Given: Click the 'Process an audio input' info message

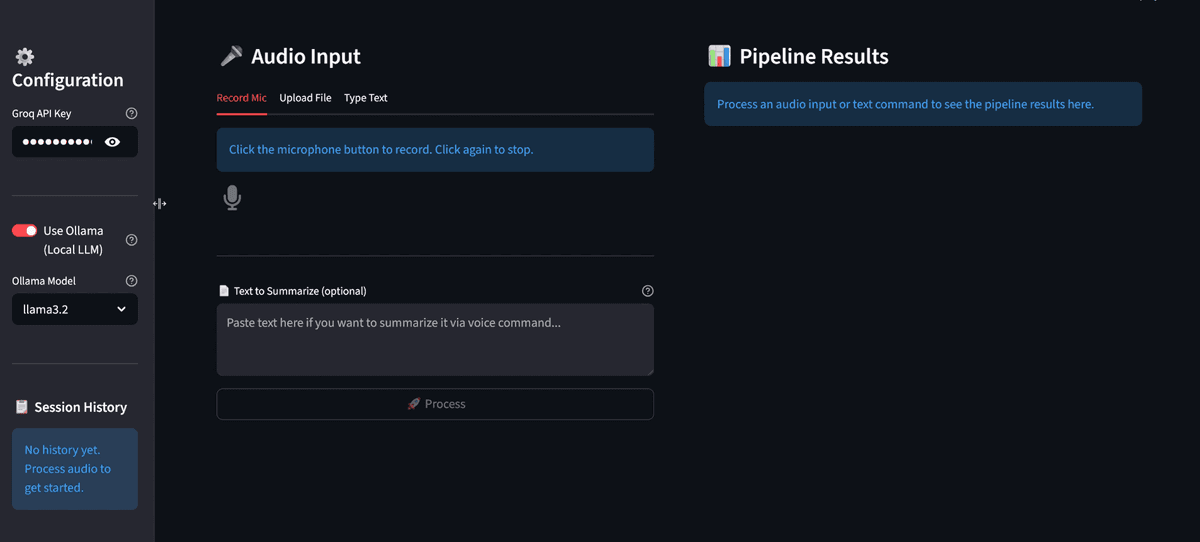Looking at the screenshot, I should pos(923,104).
